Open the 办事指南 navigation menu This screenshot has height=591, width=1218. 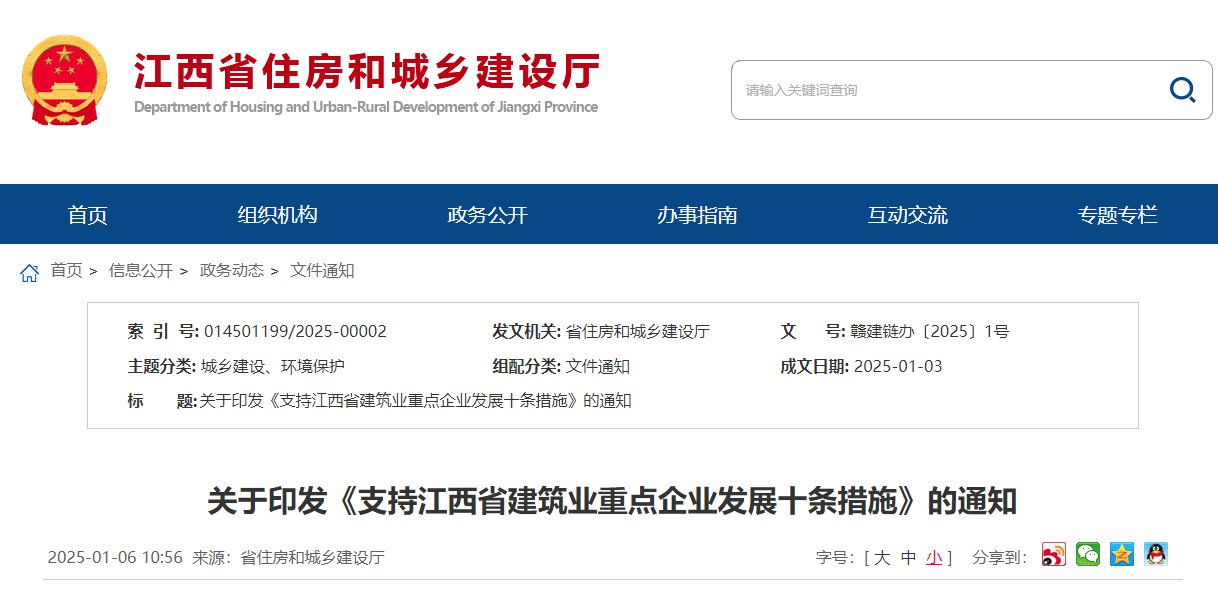click(697, 214)
